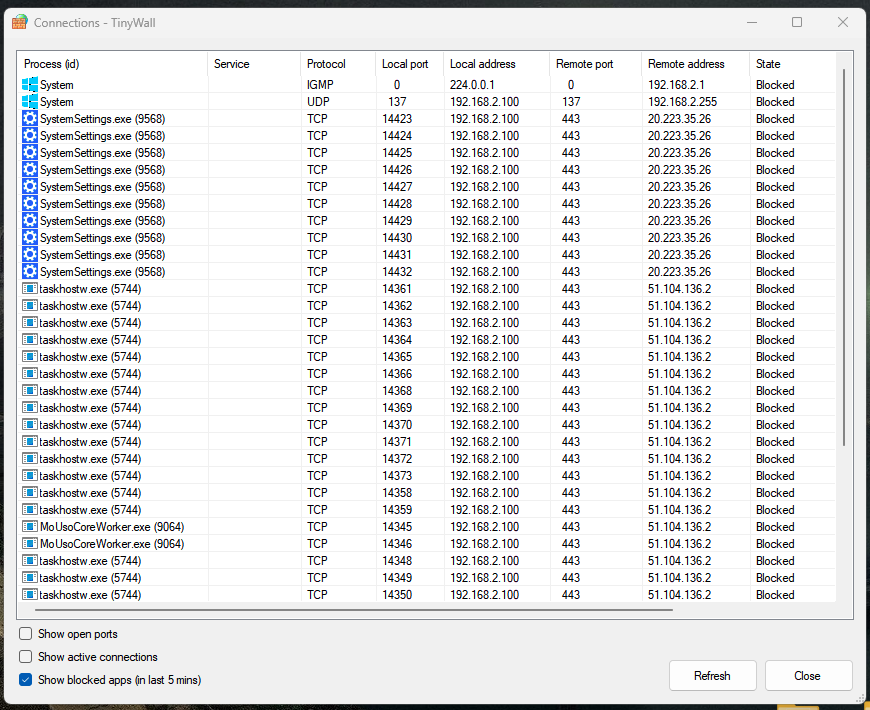
Task: Click the Refresh button
Action: [x=712, y=676]
